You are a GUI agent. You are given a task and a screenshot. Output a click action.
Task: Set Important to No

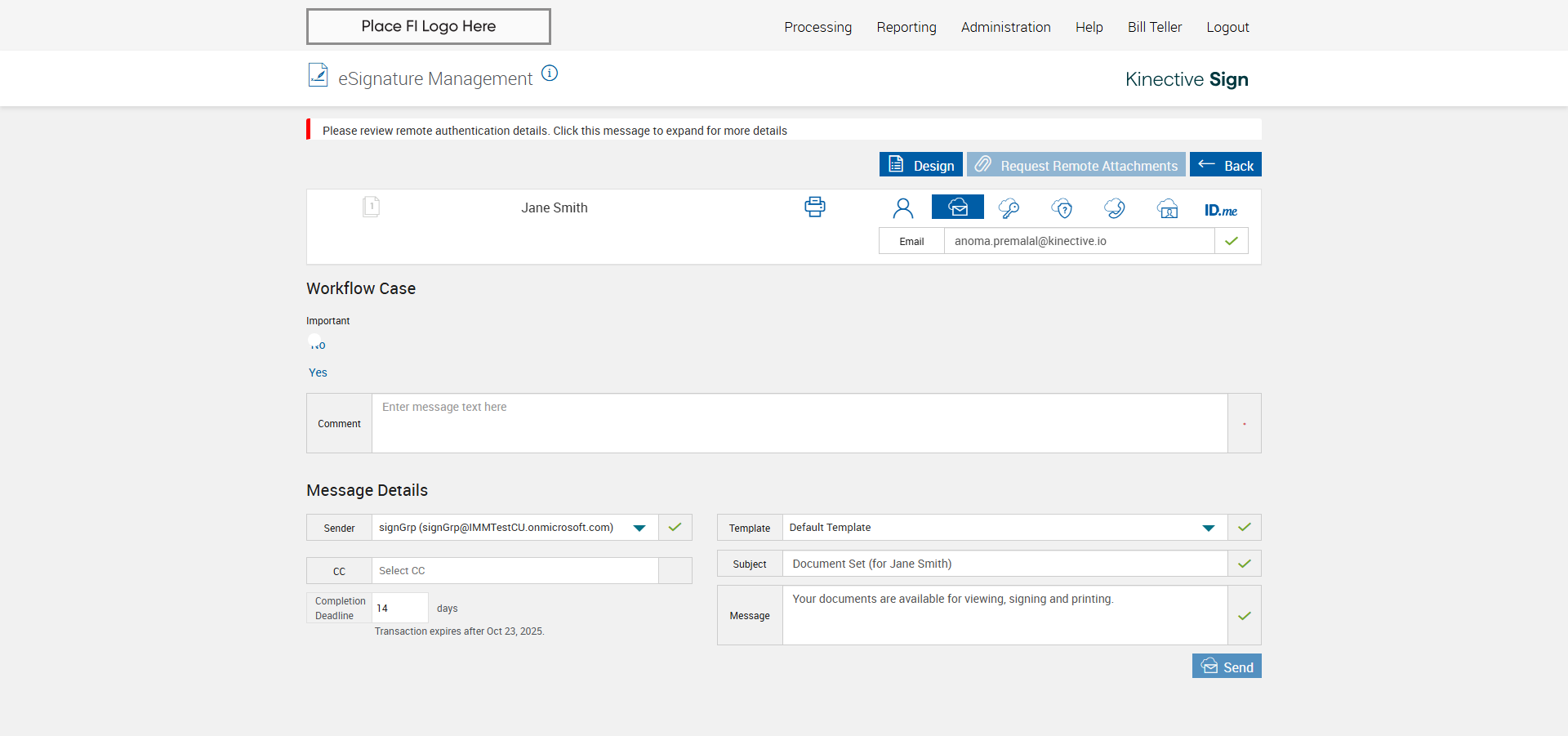coord(317,344)
